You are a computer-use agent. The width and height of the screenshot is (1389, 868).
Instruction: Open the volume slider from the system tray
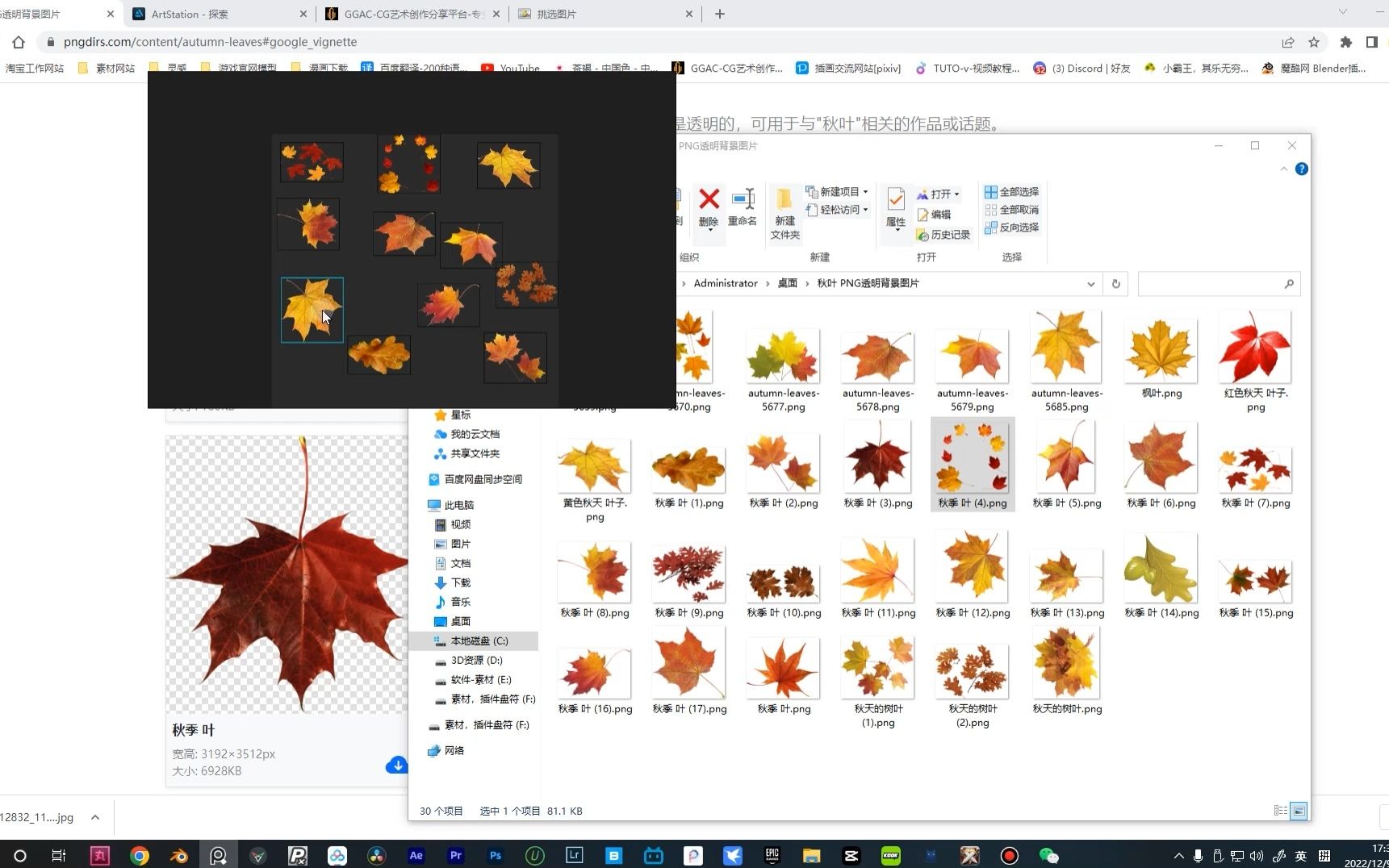click(x=1256, y=855)
